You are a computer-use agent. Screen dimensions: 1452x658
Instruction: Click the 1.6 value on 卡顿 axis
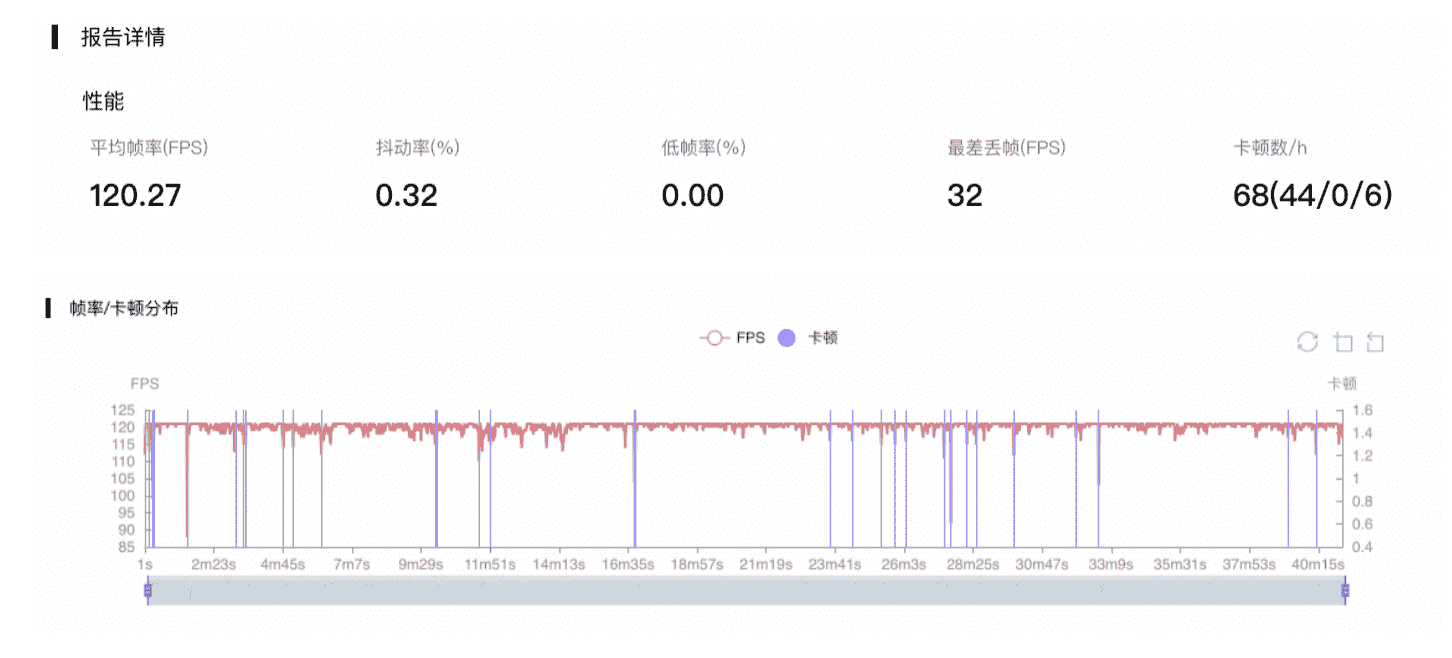[x=1364, y=410]
